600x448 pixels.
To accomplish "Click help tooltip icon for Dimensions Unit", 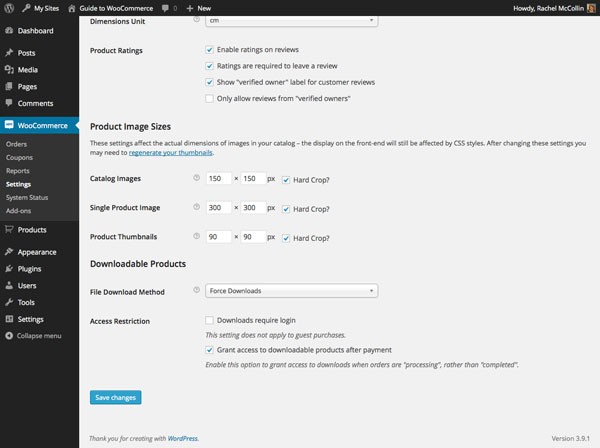I will [x=196, y=19].
